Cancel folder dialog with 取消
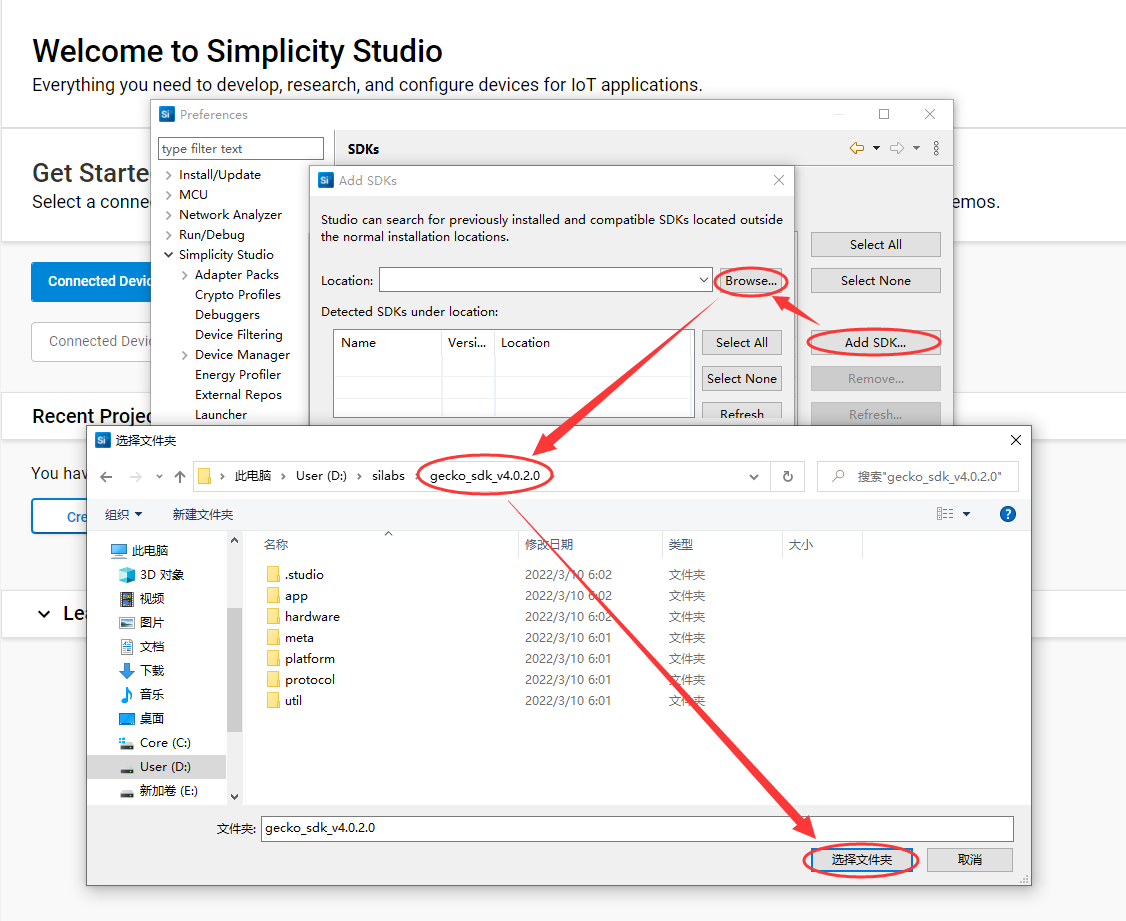The width and height of the screenshot is (1126, 921). tap(969, 859)
